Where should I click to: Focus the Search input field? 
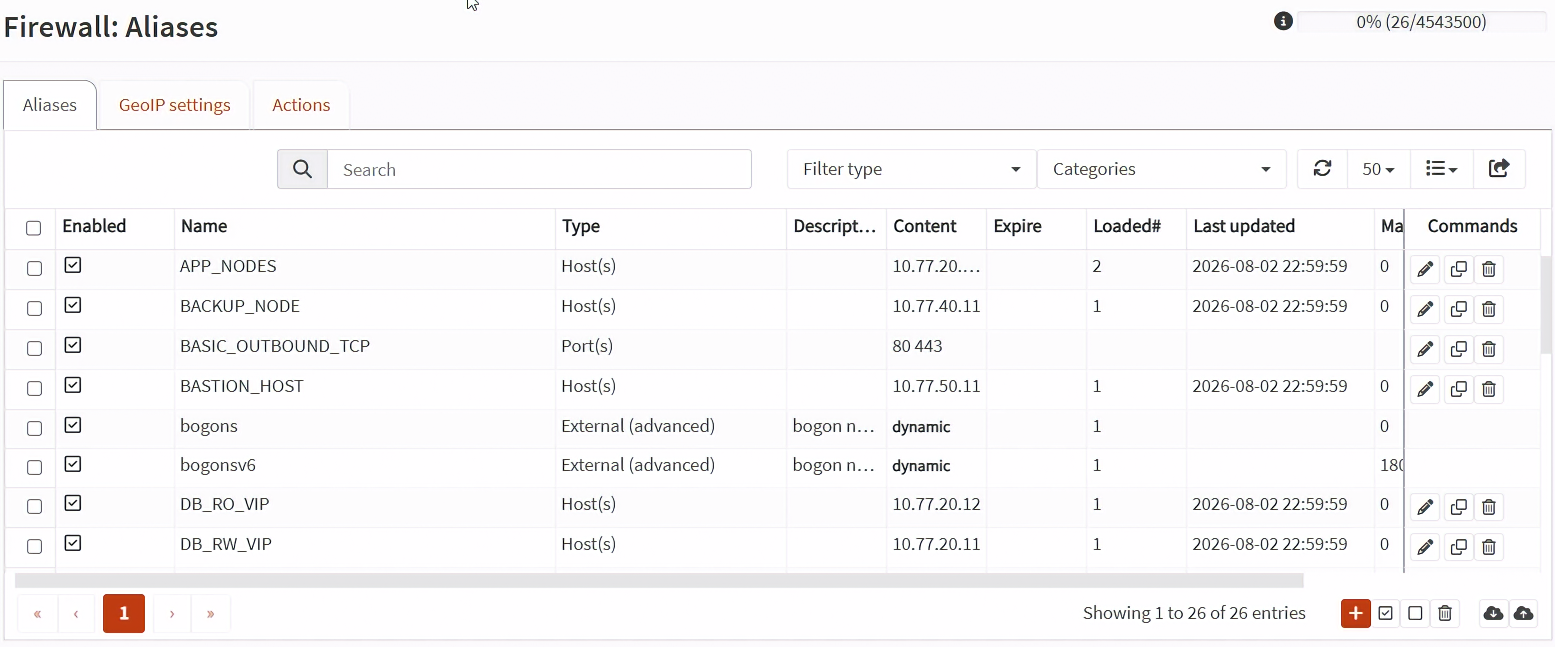[539, 169]
